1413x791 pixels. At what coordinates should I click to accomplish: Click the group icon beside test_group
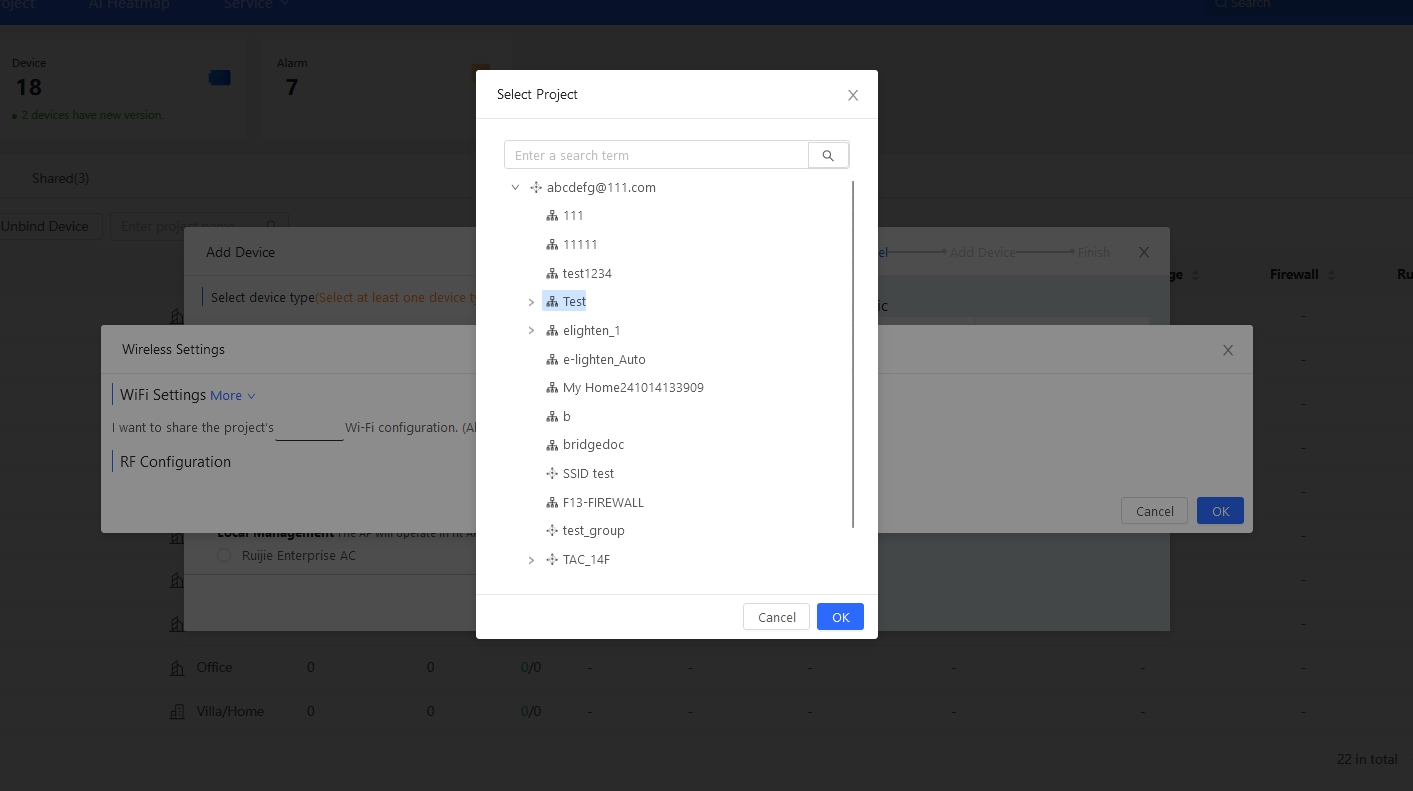pyautogui.click(x=552, y=531)
